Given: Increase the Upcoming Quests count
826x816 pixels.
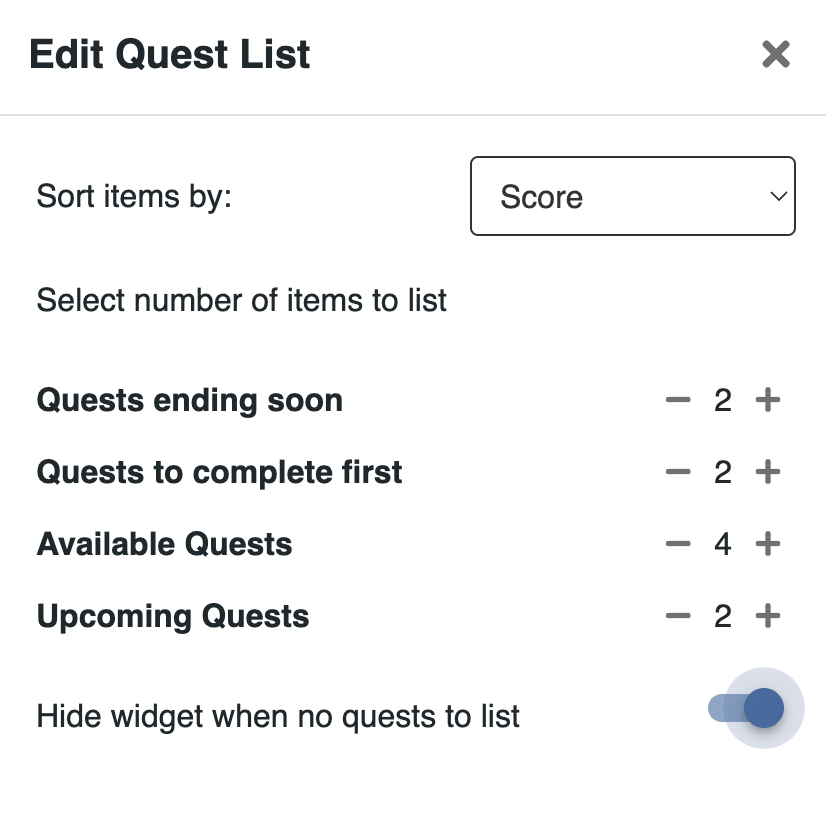Looking at the screenshot, I should pos(768,617).
